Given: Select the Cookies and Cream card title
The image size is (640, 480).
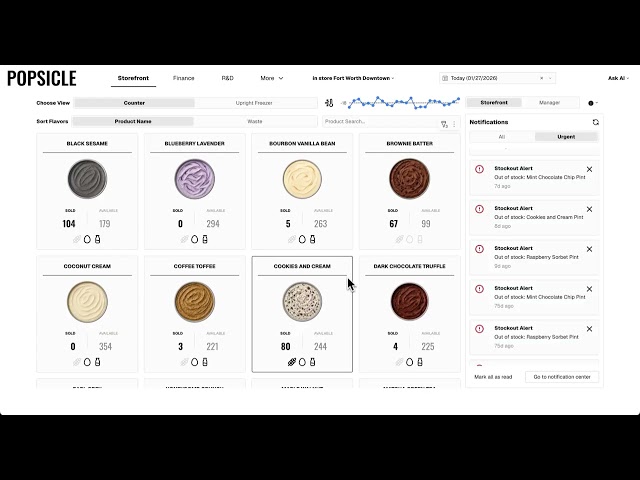Looking at the screenshot, I should point(302,266).
